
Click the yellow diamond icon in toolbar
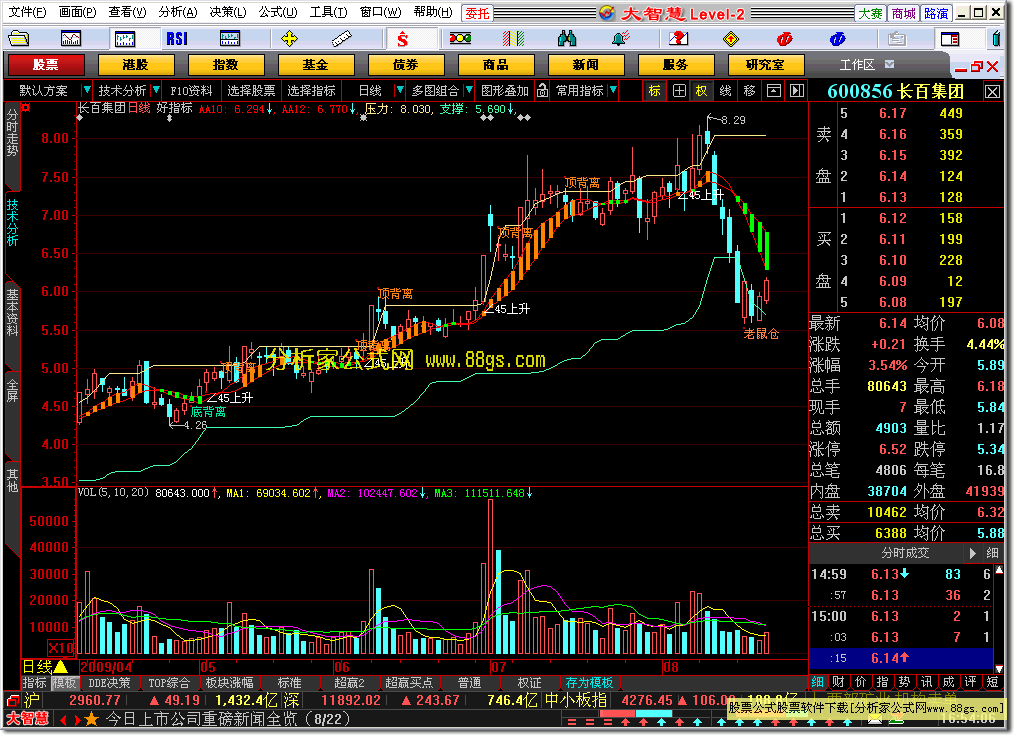pos(731,39)
